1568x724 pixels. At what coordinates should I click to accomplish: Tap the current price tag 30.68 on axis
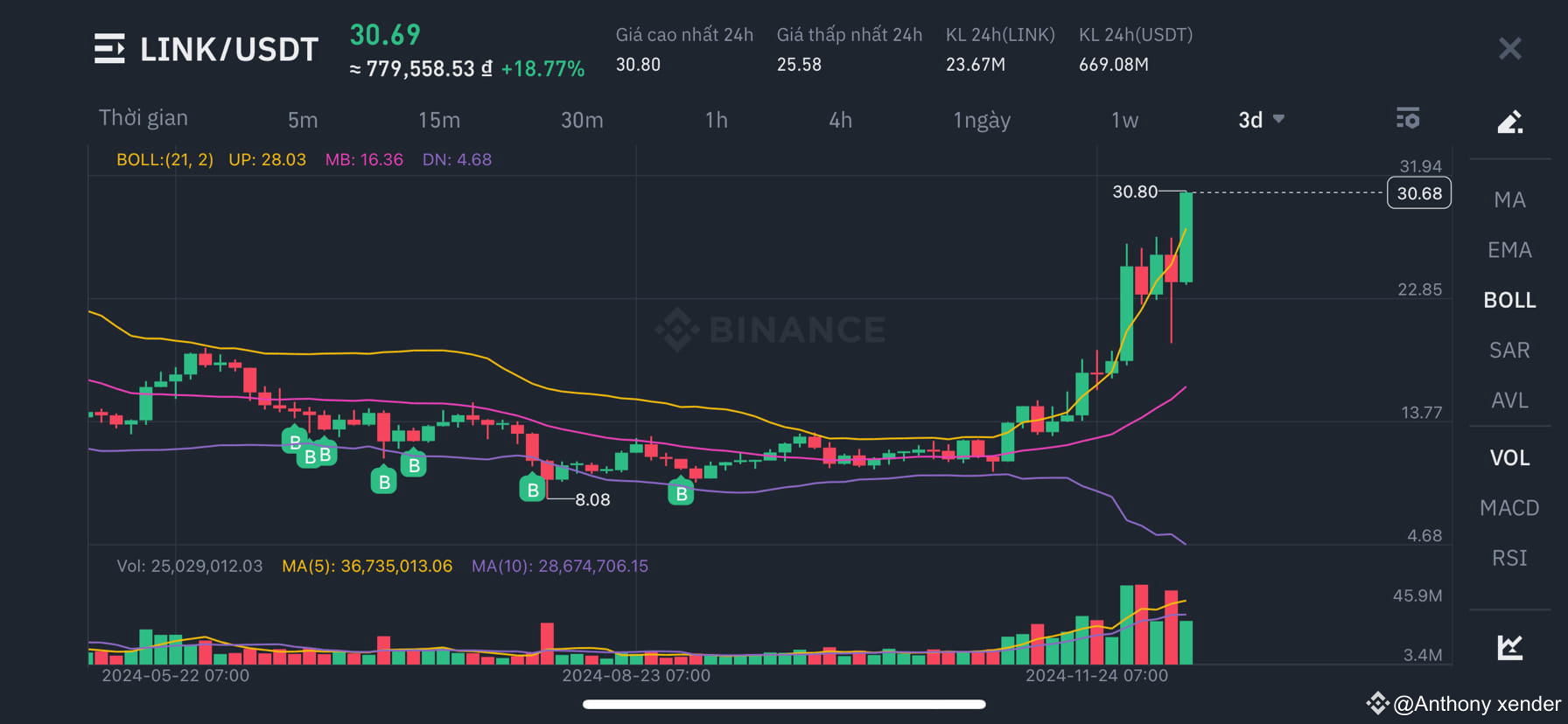click(x=1419, y=193)
